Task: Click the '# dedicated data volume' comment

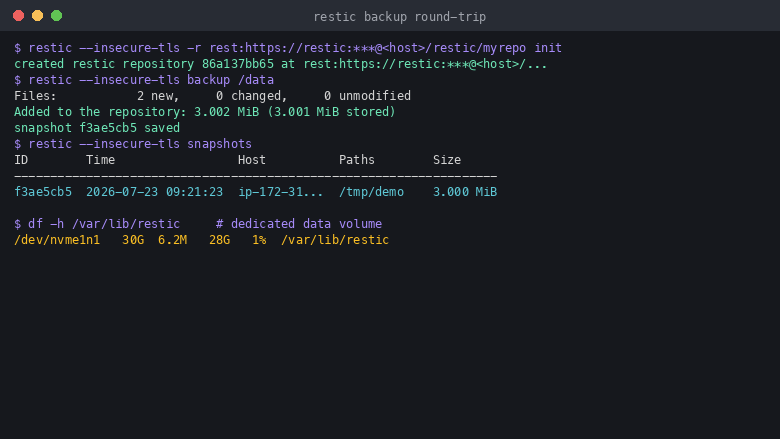Action: click(299, 224)
